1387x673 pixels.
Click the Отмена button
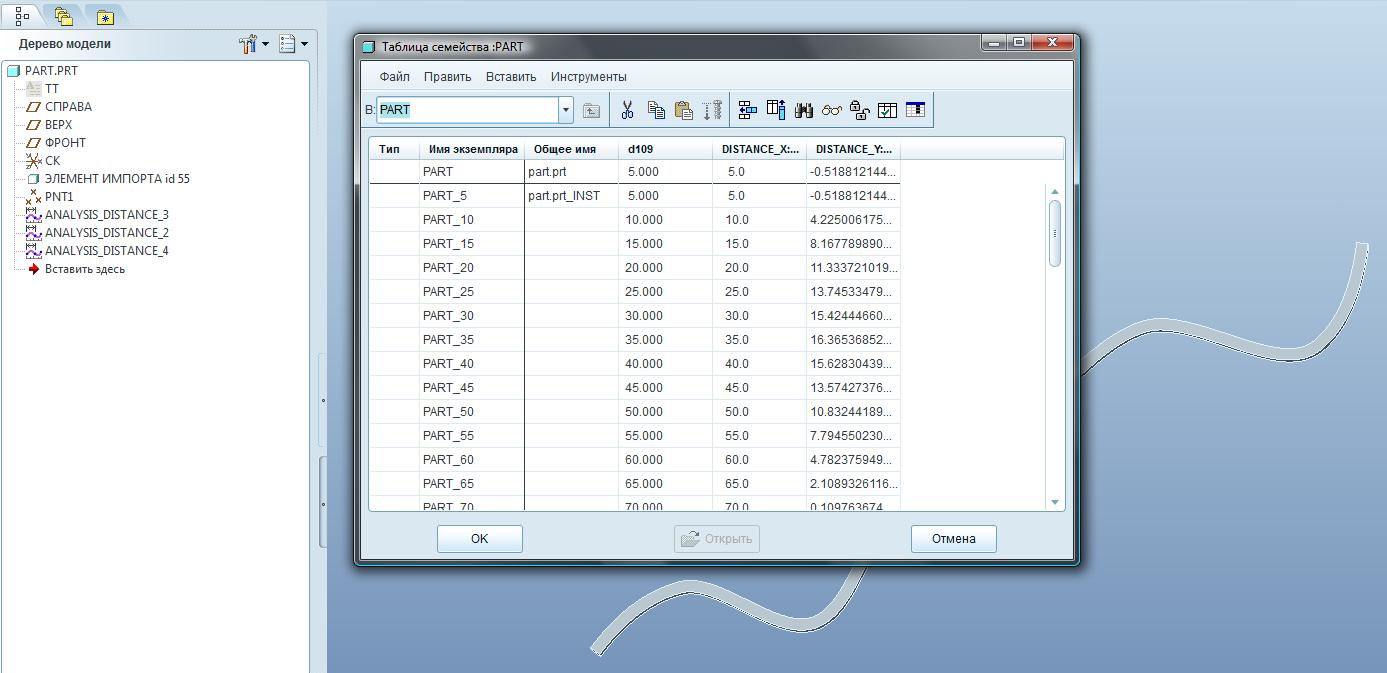[953, 539]
